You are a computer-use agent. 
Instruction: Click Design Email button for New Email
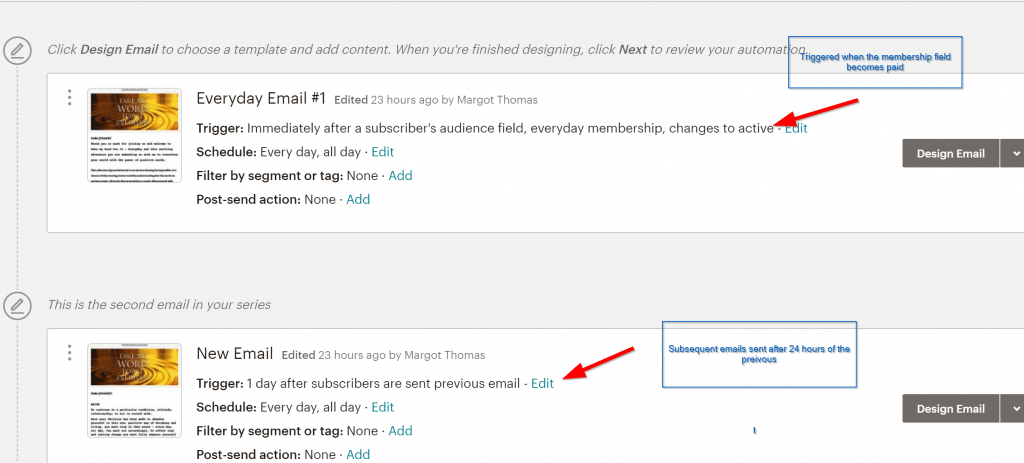coord(950,408)
